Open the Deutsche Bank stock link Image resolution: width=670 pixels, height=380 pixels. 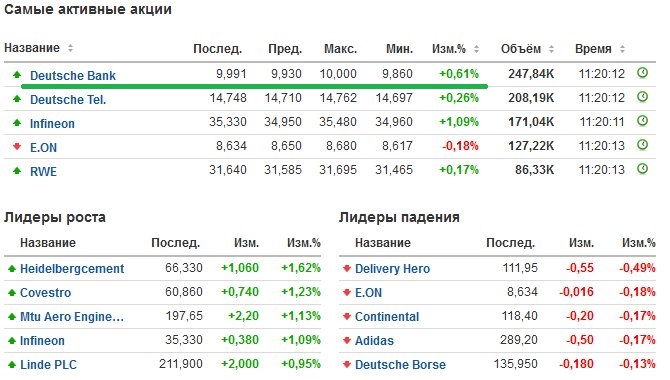point(73,76)
